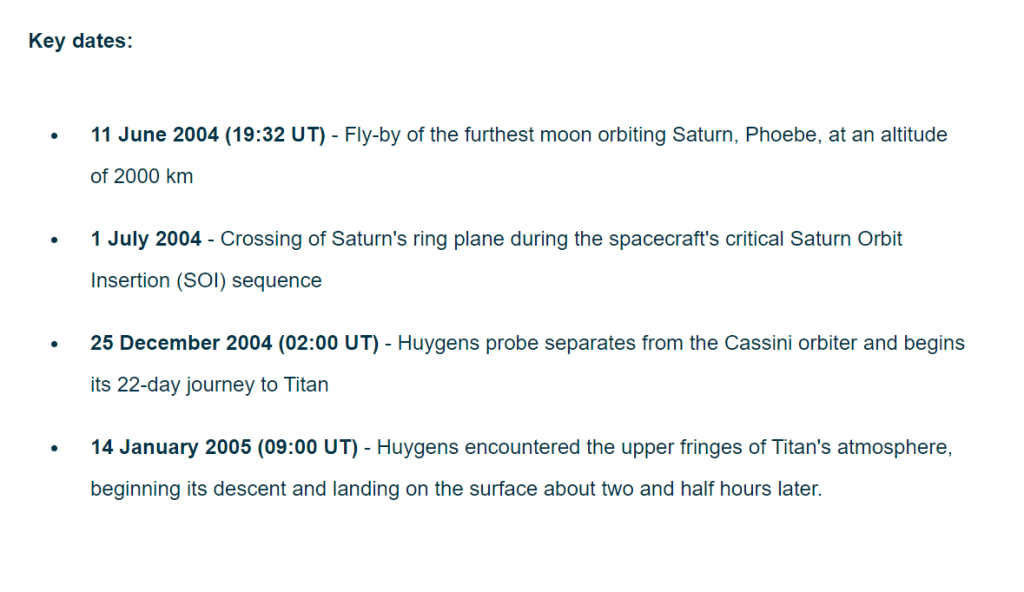Click the word 'Phoebe' in first entry
The width and height of the screenshot is (1024, 592).
pyautogui.click(x=780, y=135)
